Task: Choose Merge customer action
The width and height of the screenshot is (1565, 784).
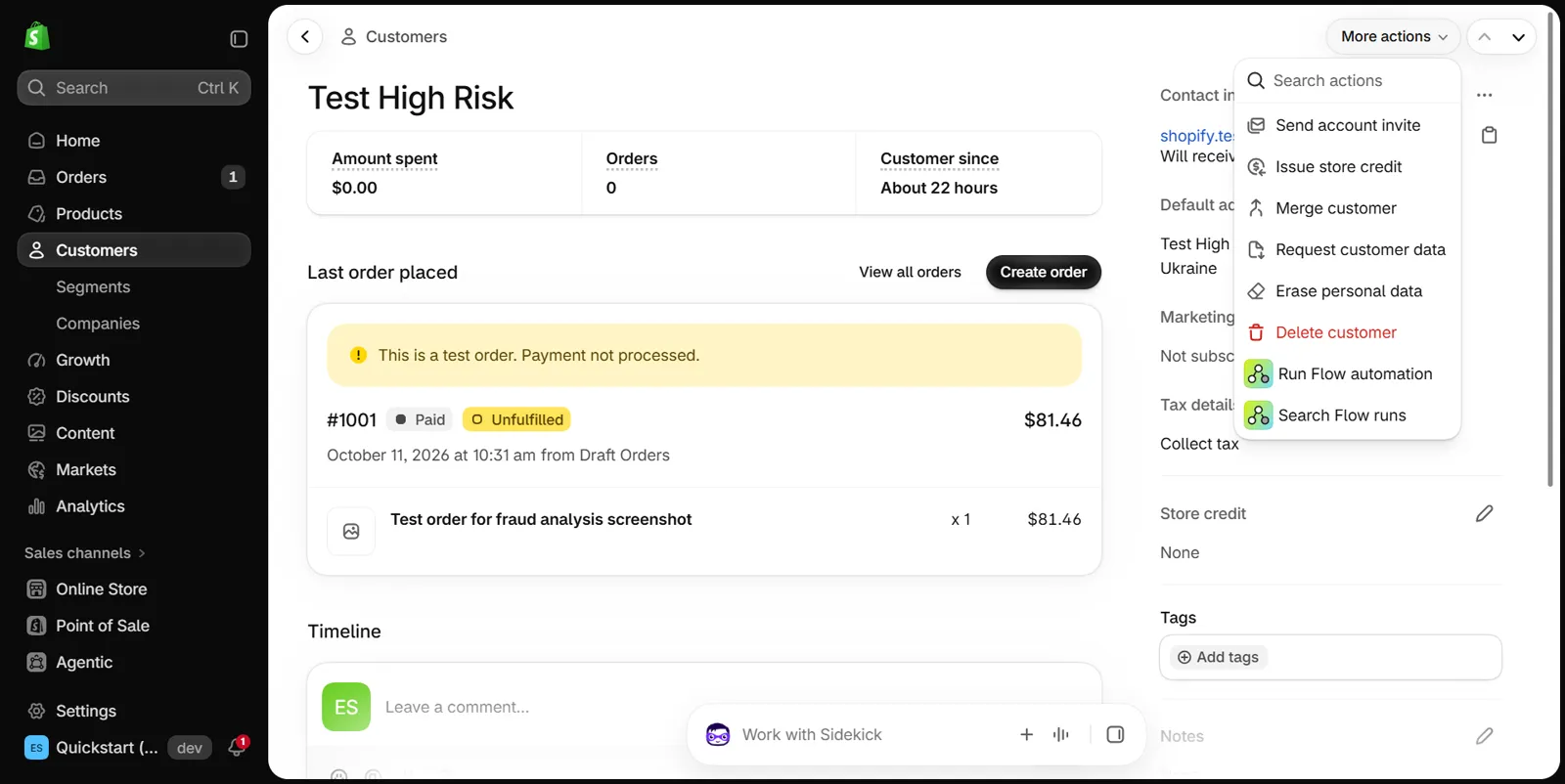Action: 1348,208
